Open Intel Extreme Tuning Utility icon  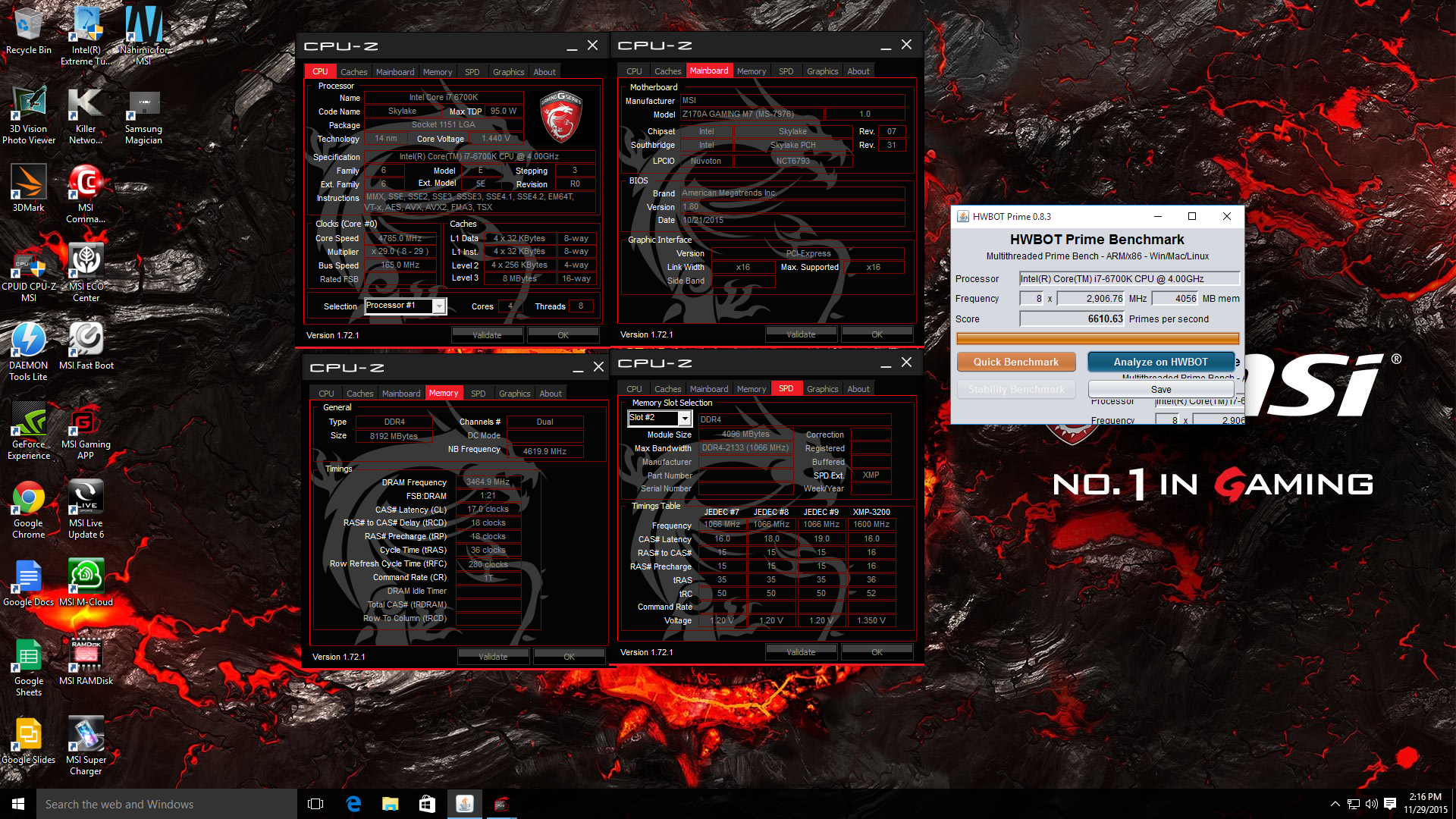point(86,35)
